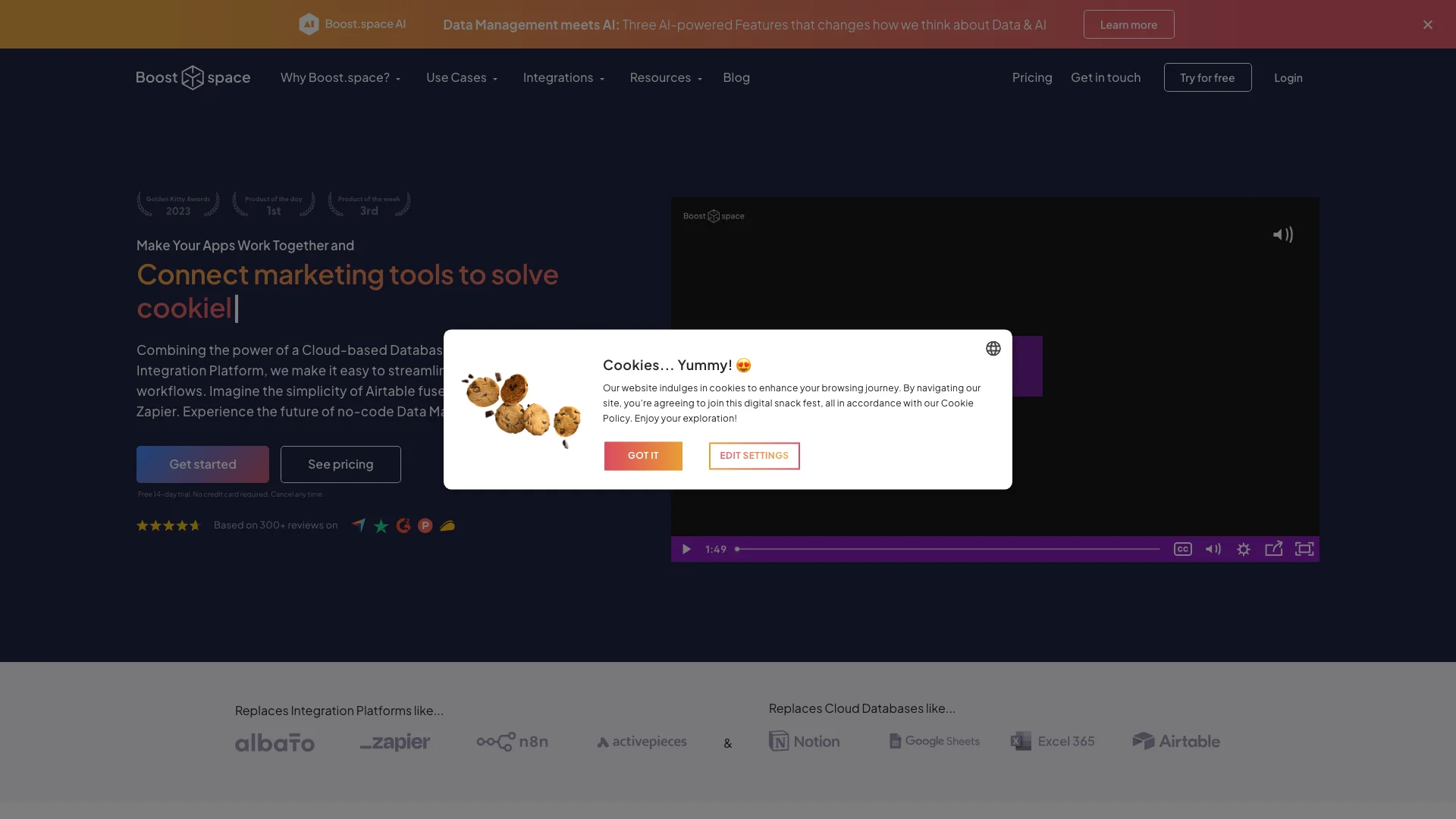This screenshot has width=1456, height=819.
Task: Click the yellow review platform icon after Product Hunt
Action: (x=447, y=526)
